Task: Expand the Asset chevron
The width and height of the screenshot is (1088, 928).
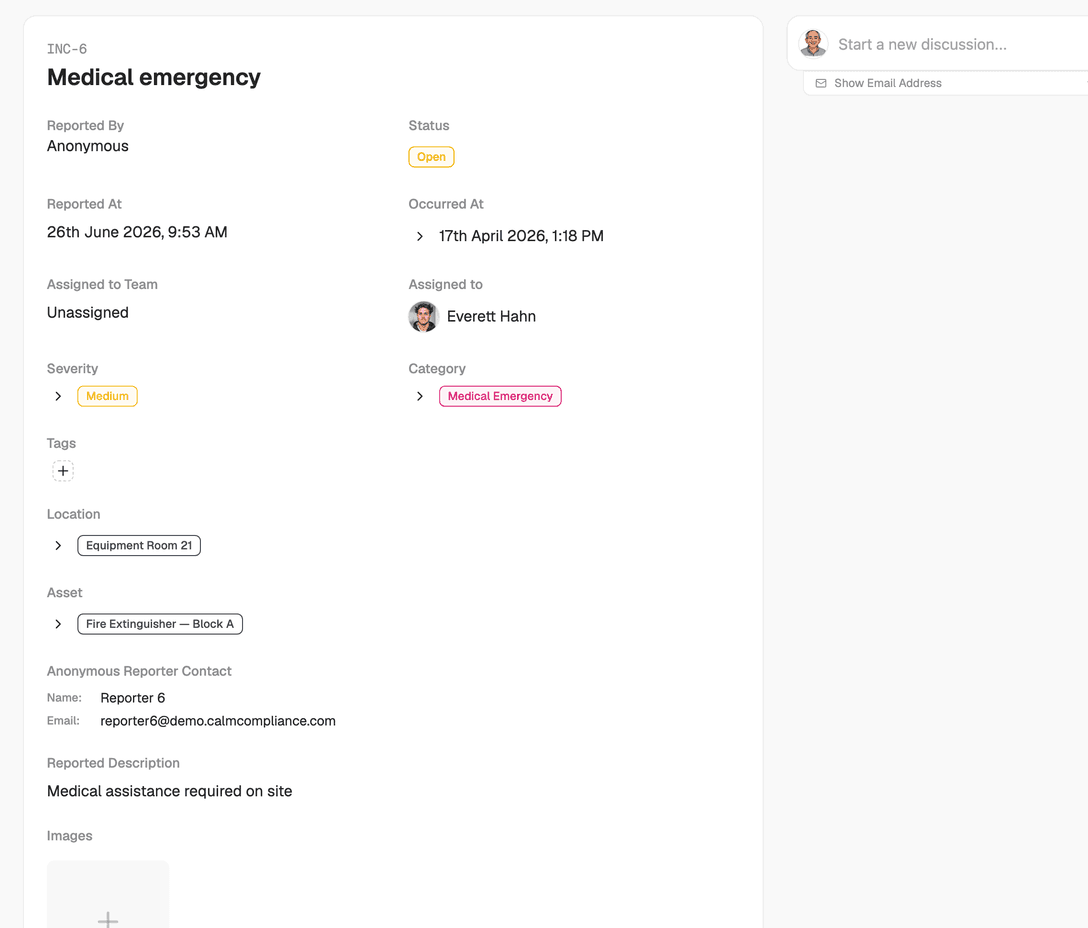Action: [x=58, y=624]
